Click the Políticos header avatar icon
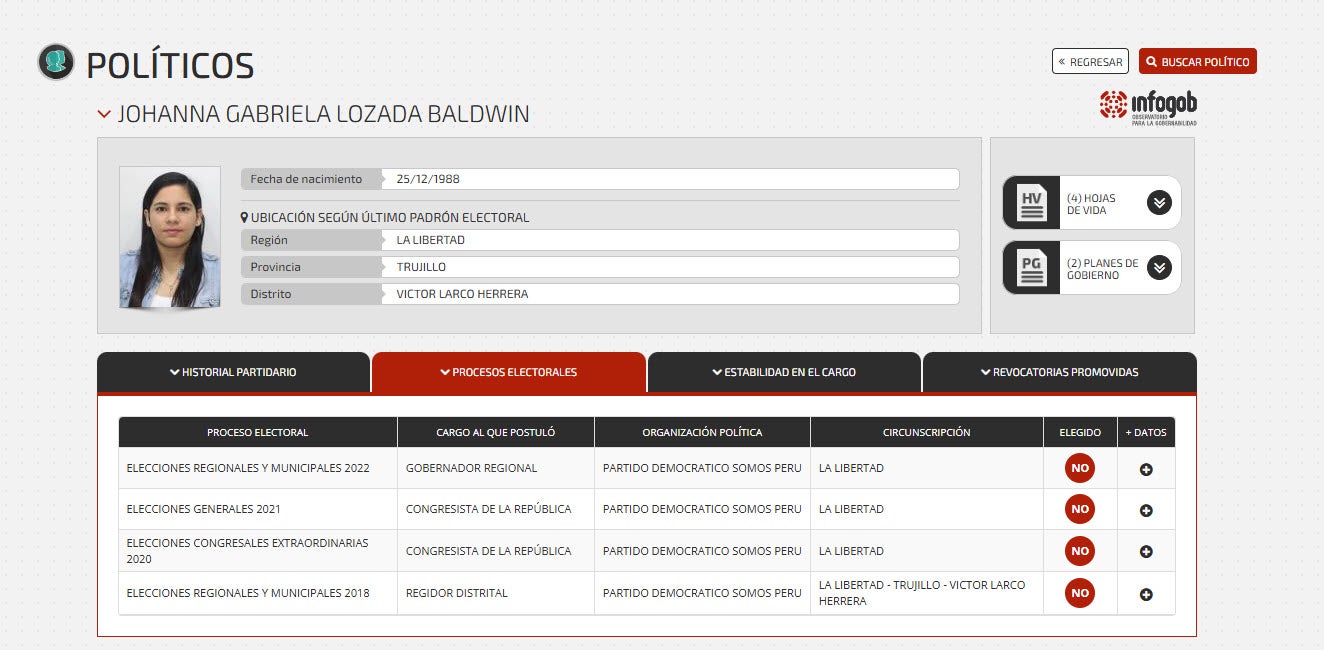 [x=56, y=62]
